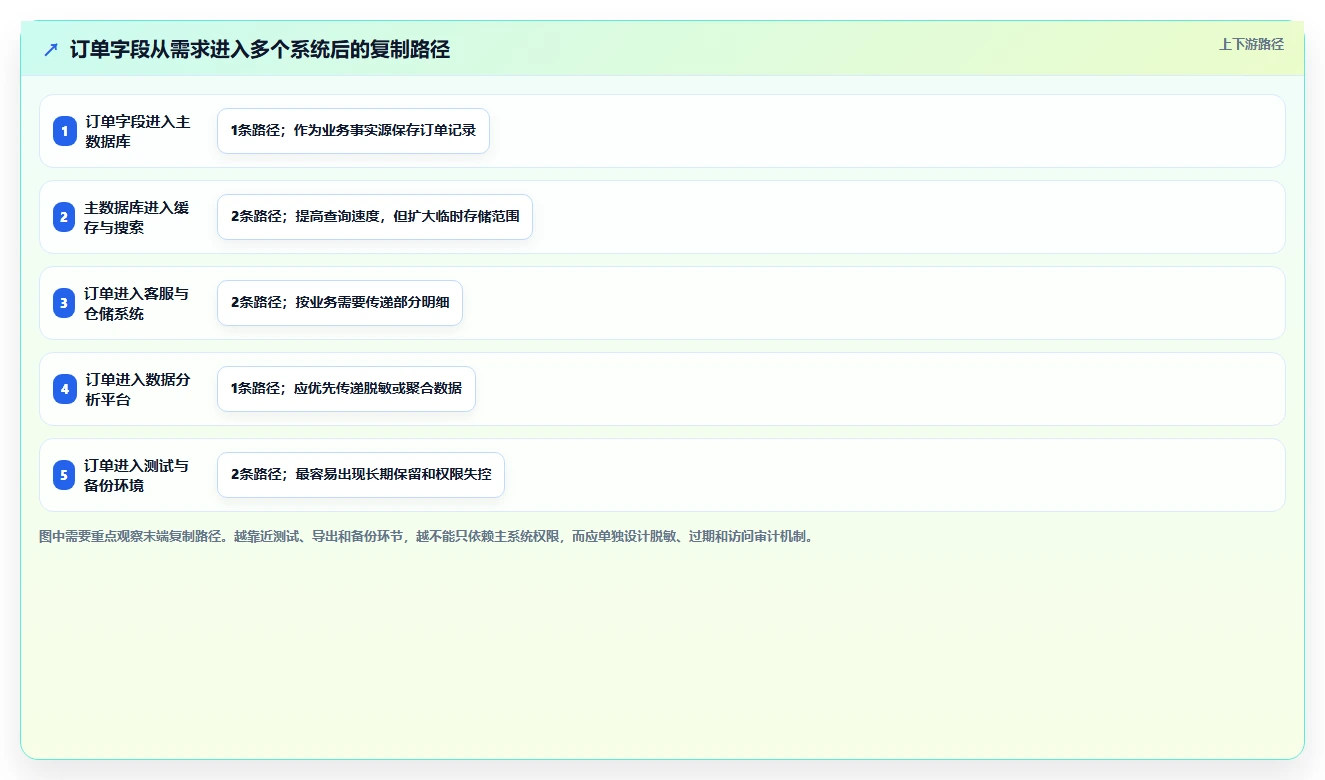
Task: Click the 订单进入数据分析平台 step label
Action: click(x=137, y=389)
